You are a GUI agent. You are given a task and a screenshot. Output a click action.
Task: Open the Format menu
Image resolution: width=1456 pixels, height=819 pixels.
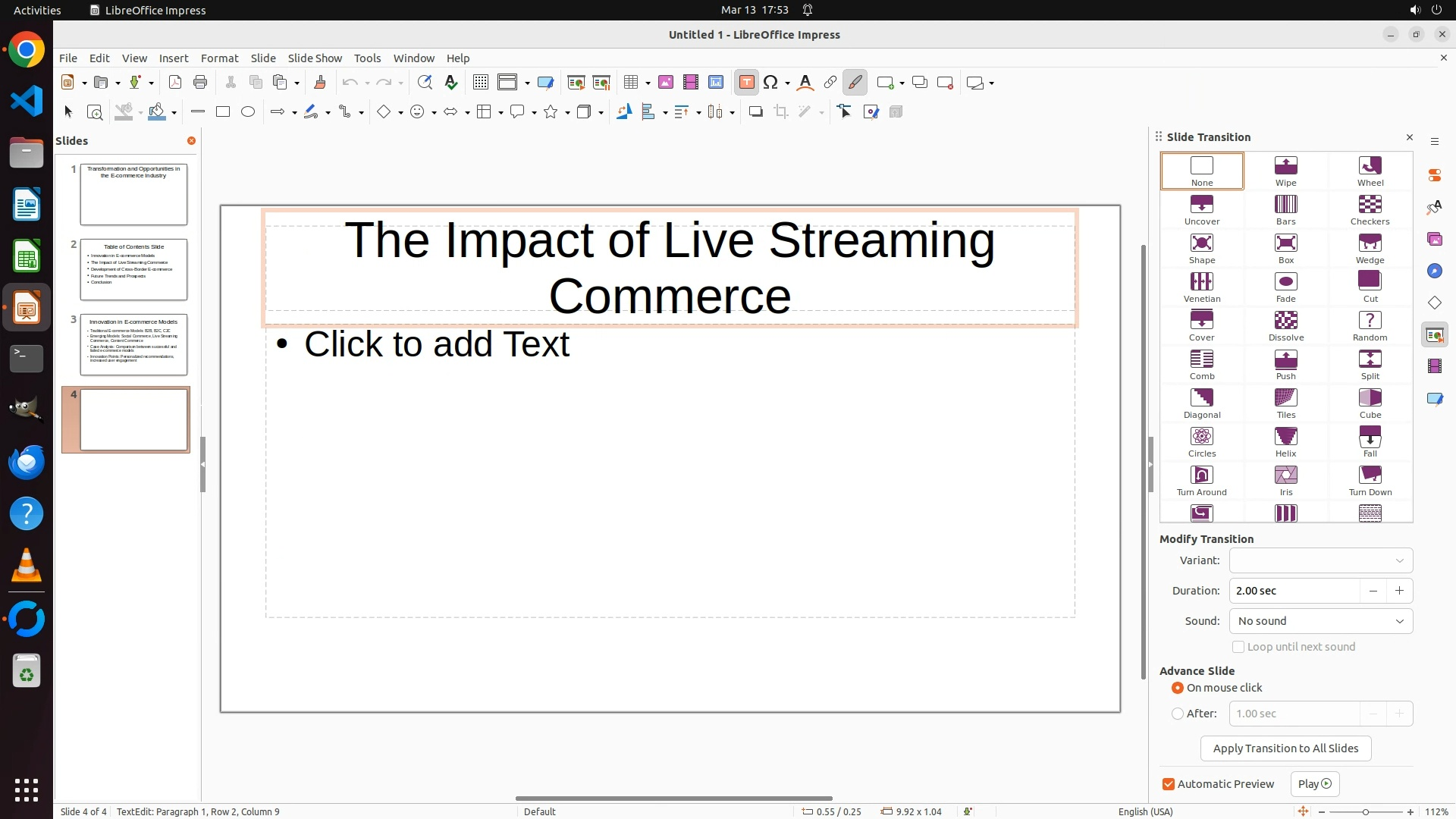[x=219, y=58]
